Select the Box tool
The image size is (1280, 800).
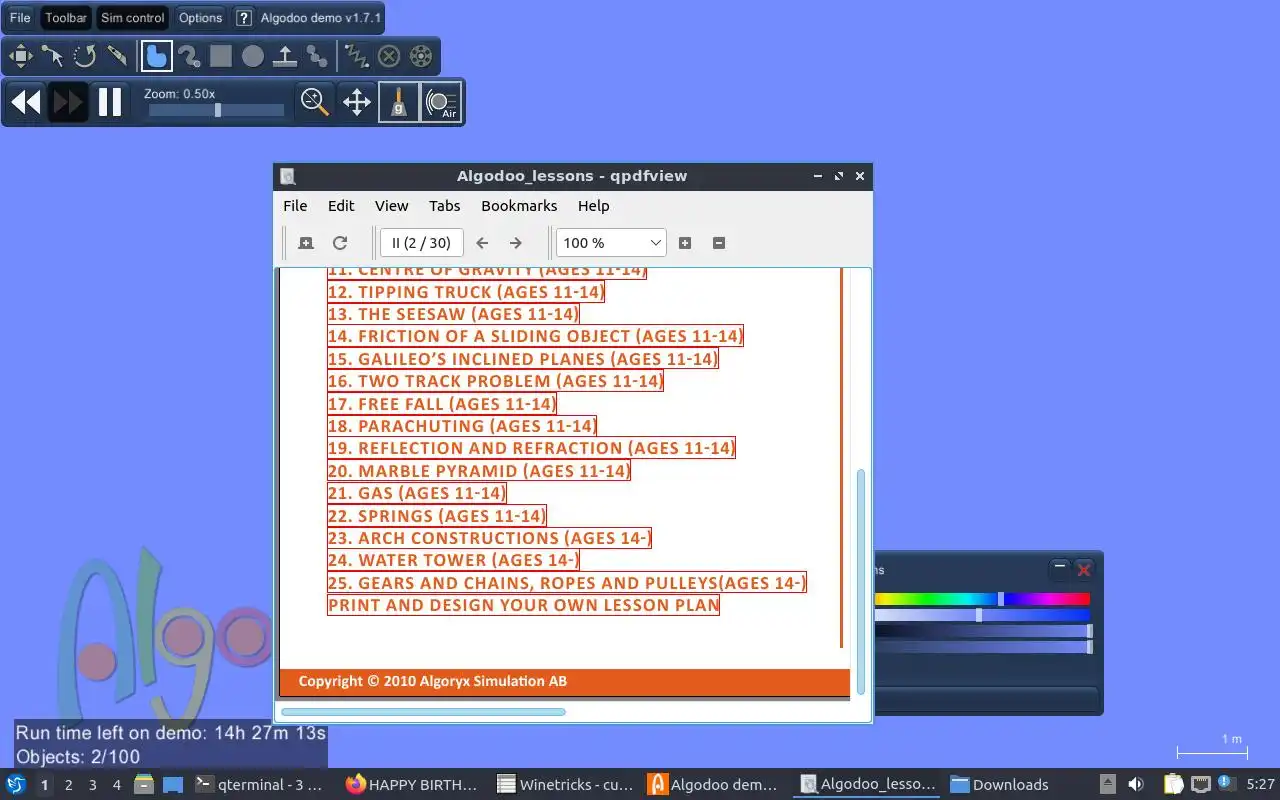(x=220, y=56)
